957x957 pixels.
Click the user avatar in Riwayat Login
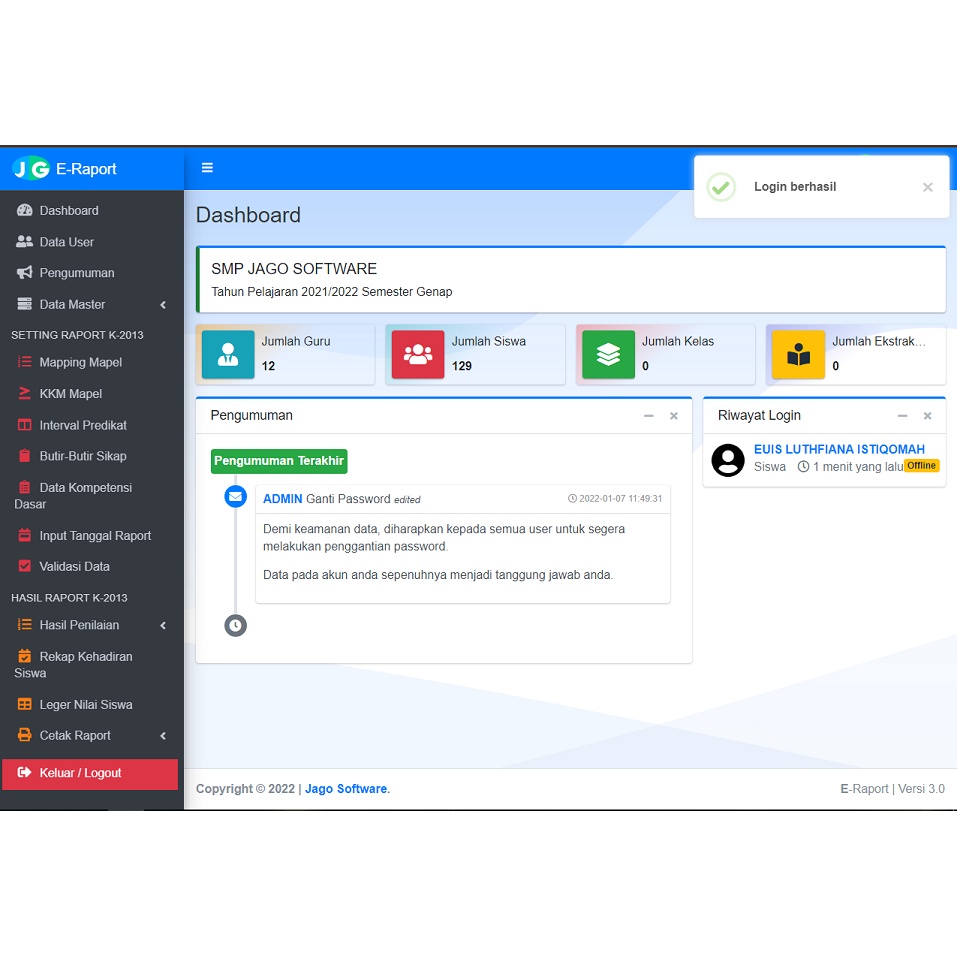(728, 460)
